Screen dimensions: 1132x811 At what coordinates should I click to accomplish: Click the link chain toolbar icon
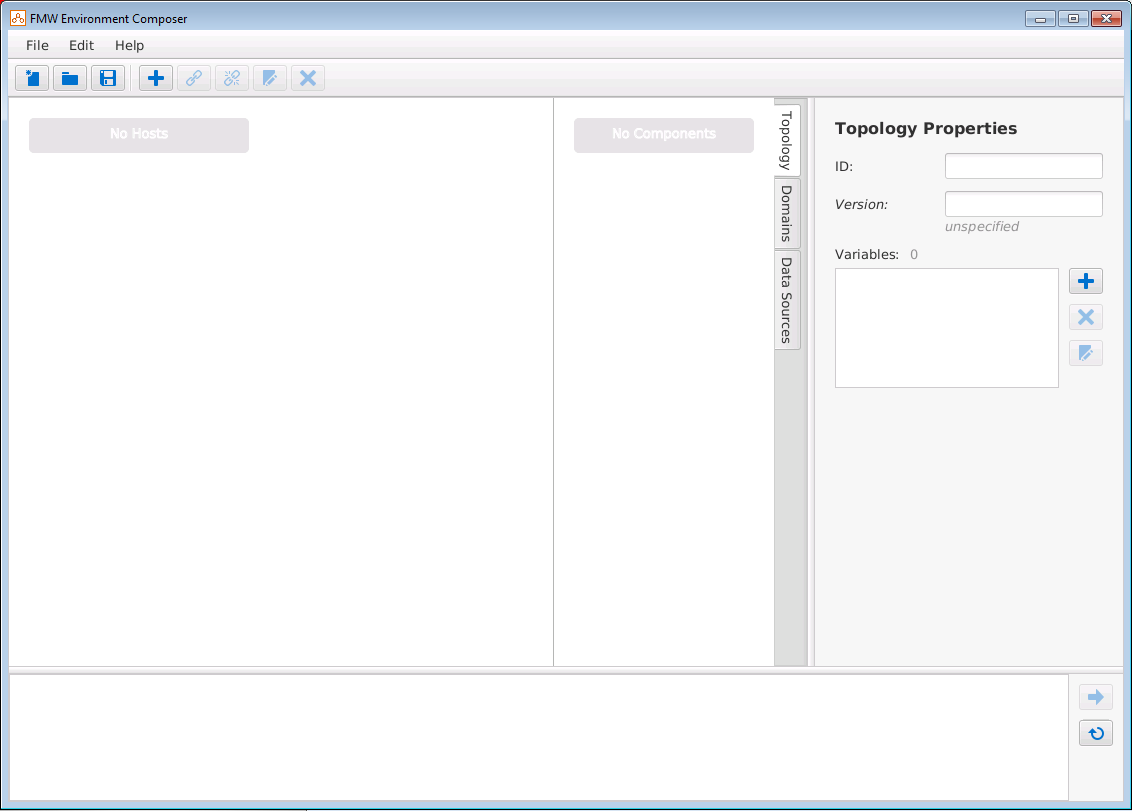pos(194,78)
